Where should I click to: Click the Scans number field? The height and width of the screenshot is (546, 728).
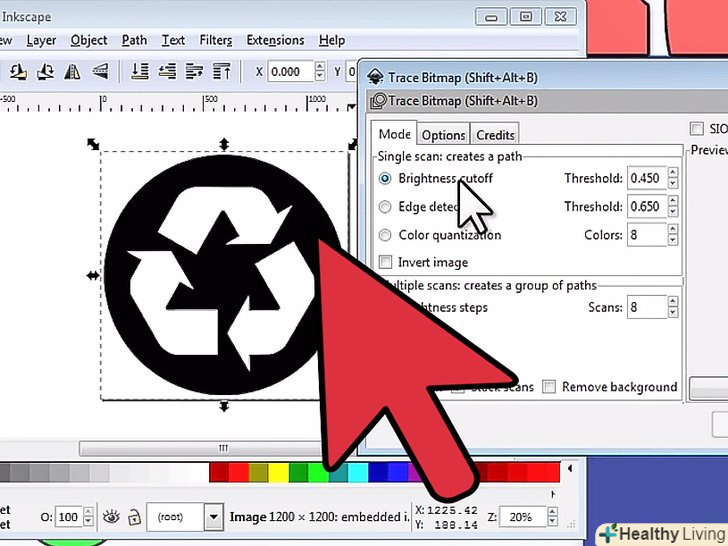647,307
